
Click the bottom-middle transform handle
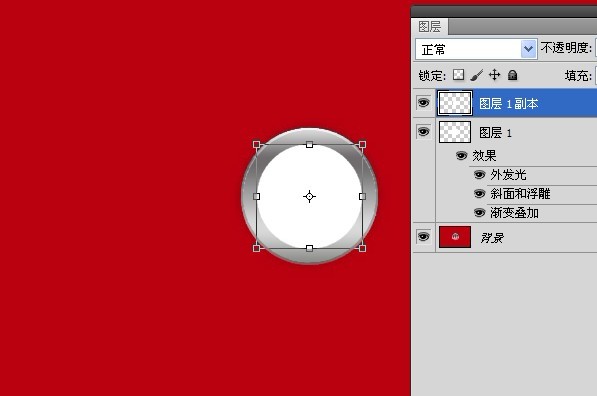coord(310,248)
